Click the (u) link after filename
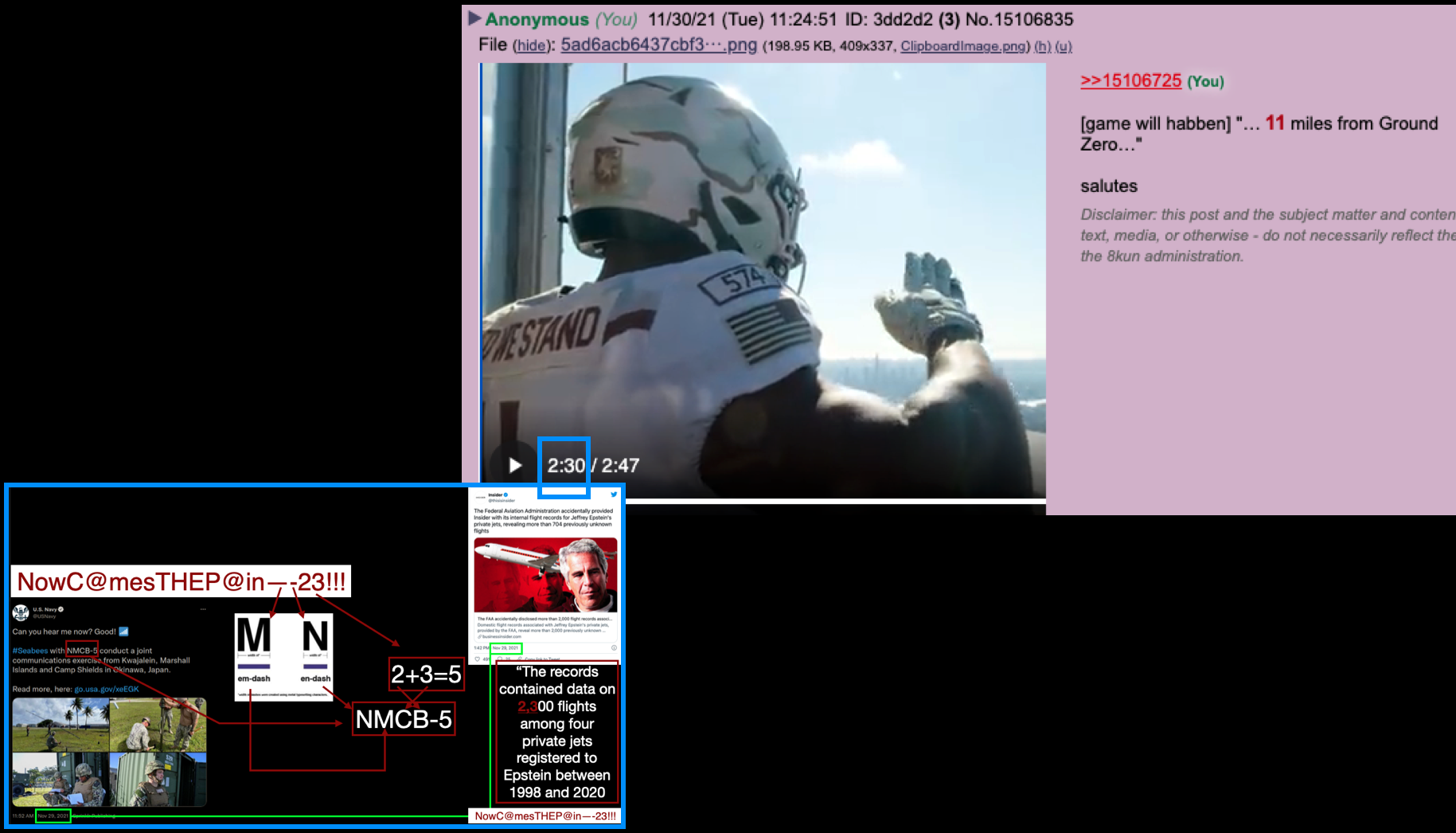 coord(1064,46)
